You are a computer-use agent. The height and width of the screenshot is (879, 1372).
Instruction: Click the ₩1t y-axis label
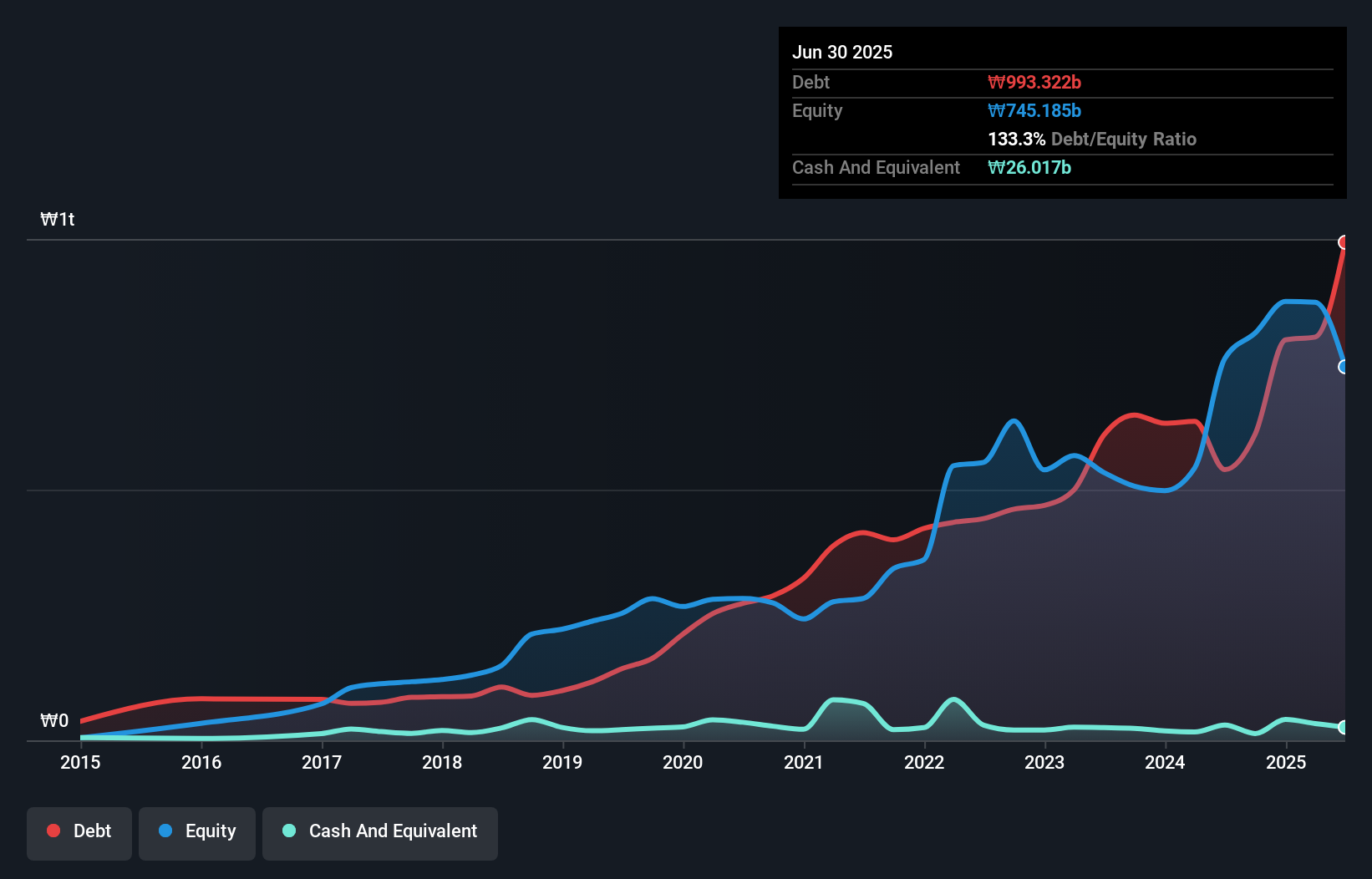click(x=58, y=220)
